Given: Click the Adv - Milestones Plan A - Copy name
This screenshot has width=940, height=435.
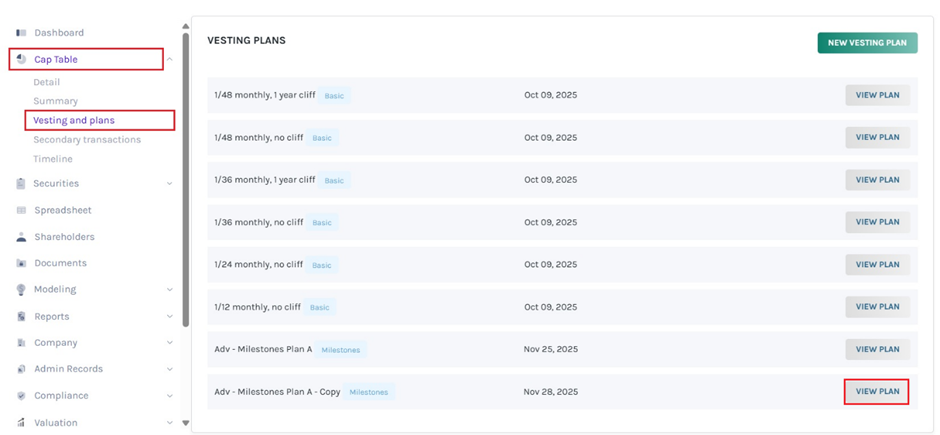Looking at the screenshot, I should coord(277,392).
